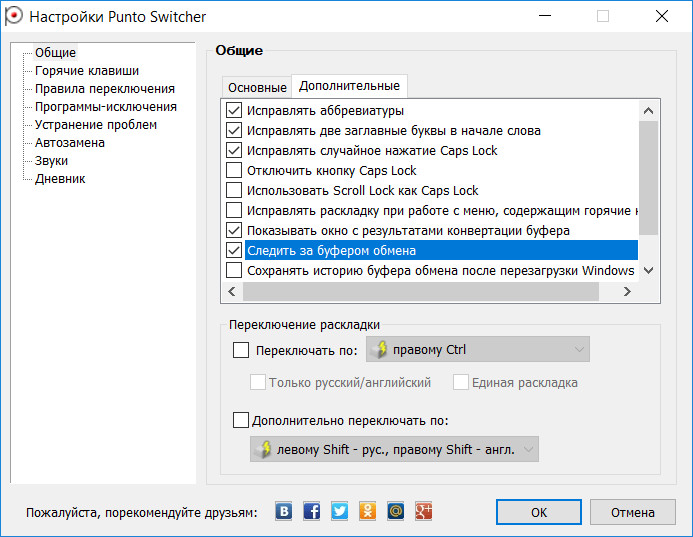Enable 'Использовать Scroll Lock как Caps Lock'

pyautogui.click(x=234, y=190)
